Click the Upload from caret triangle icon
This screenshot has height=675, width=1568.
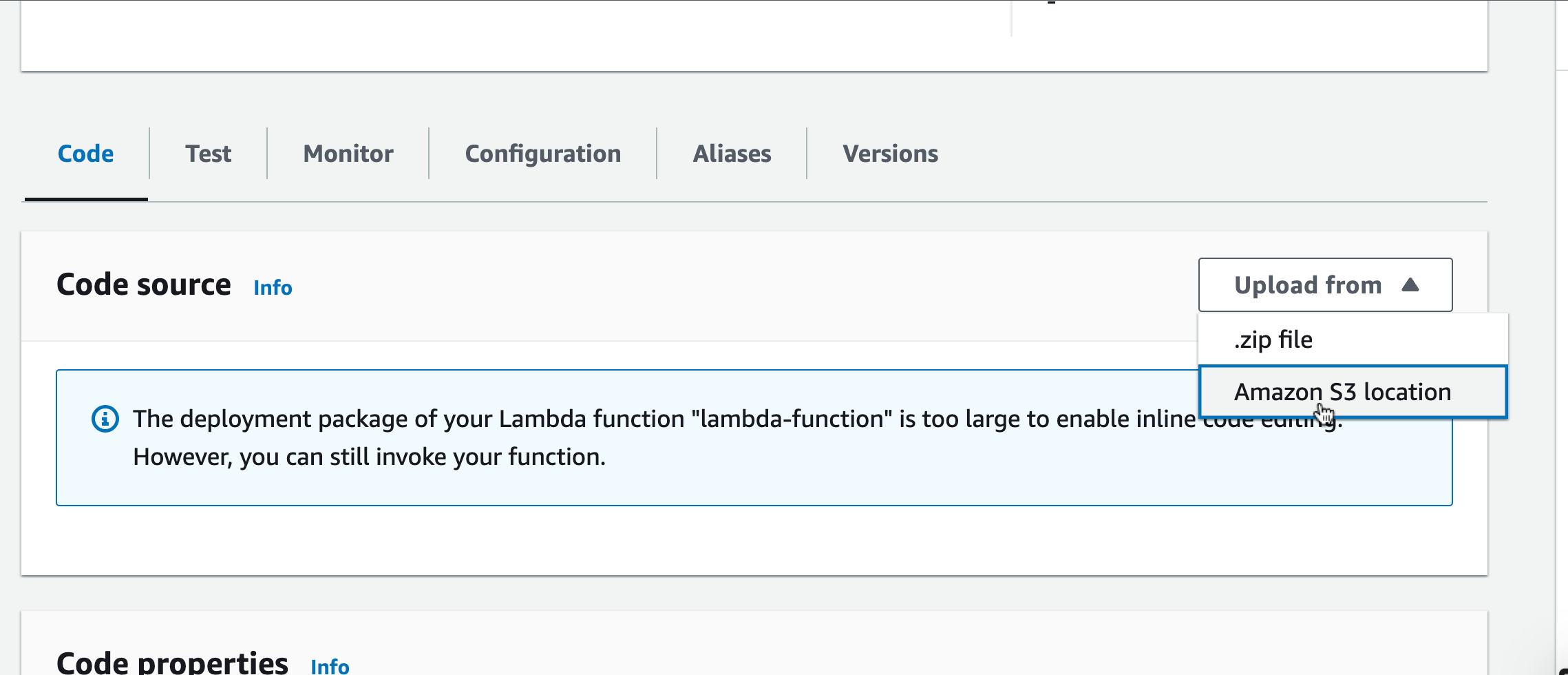[x=1410, y=285]
